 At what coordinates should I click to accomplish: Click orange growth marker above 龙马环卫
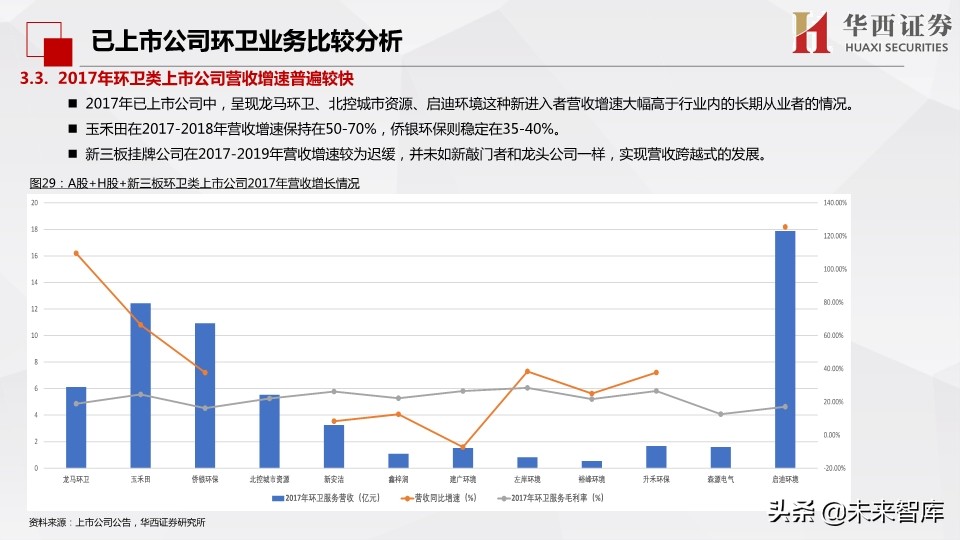point(76,253)
